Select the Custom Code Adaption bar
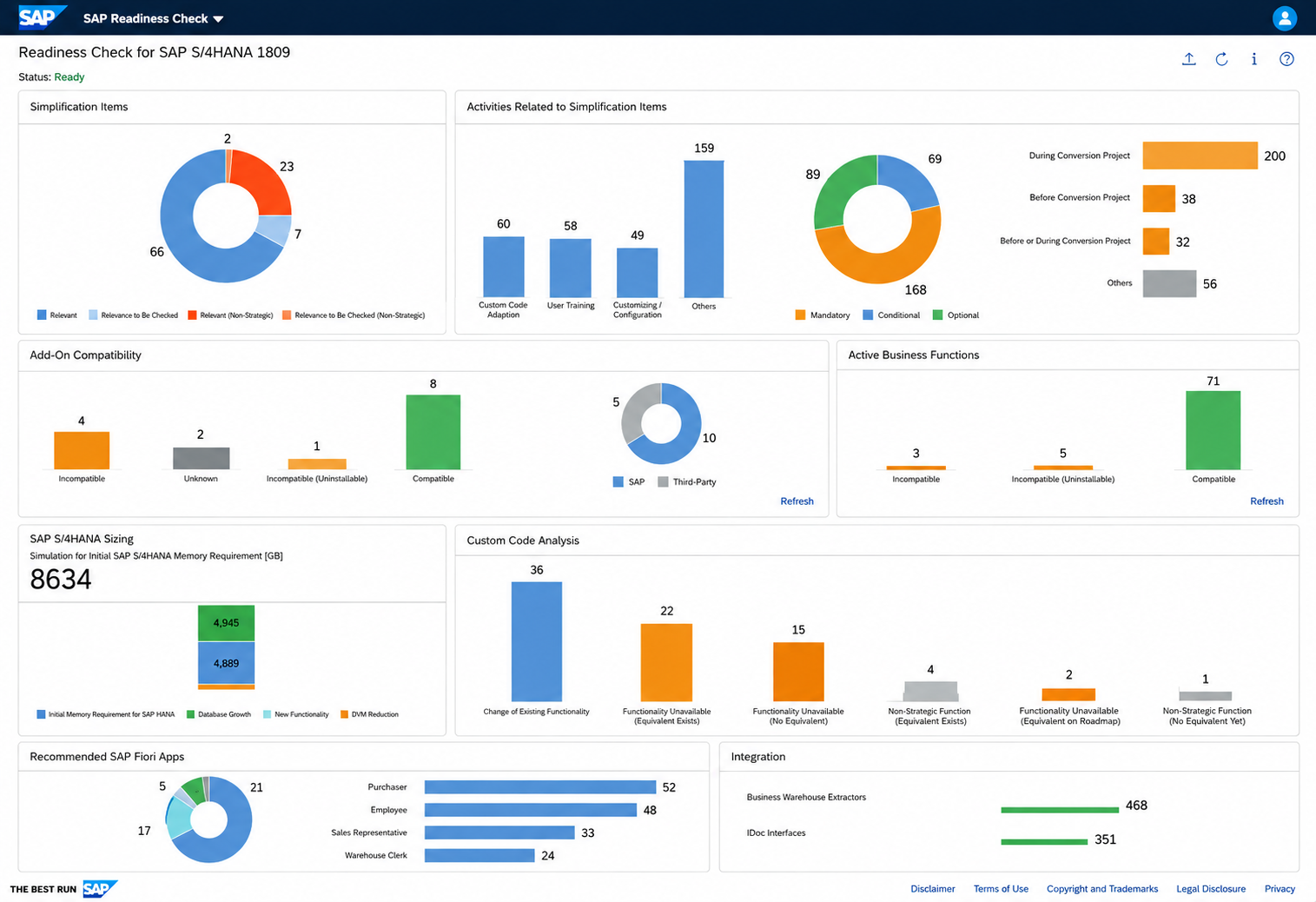 (x=503, y=268)
